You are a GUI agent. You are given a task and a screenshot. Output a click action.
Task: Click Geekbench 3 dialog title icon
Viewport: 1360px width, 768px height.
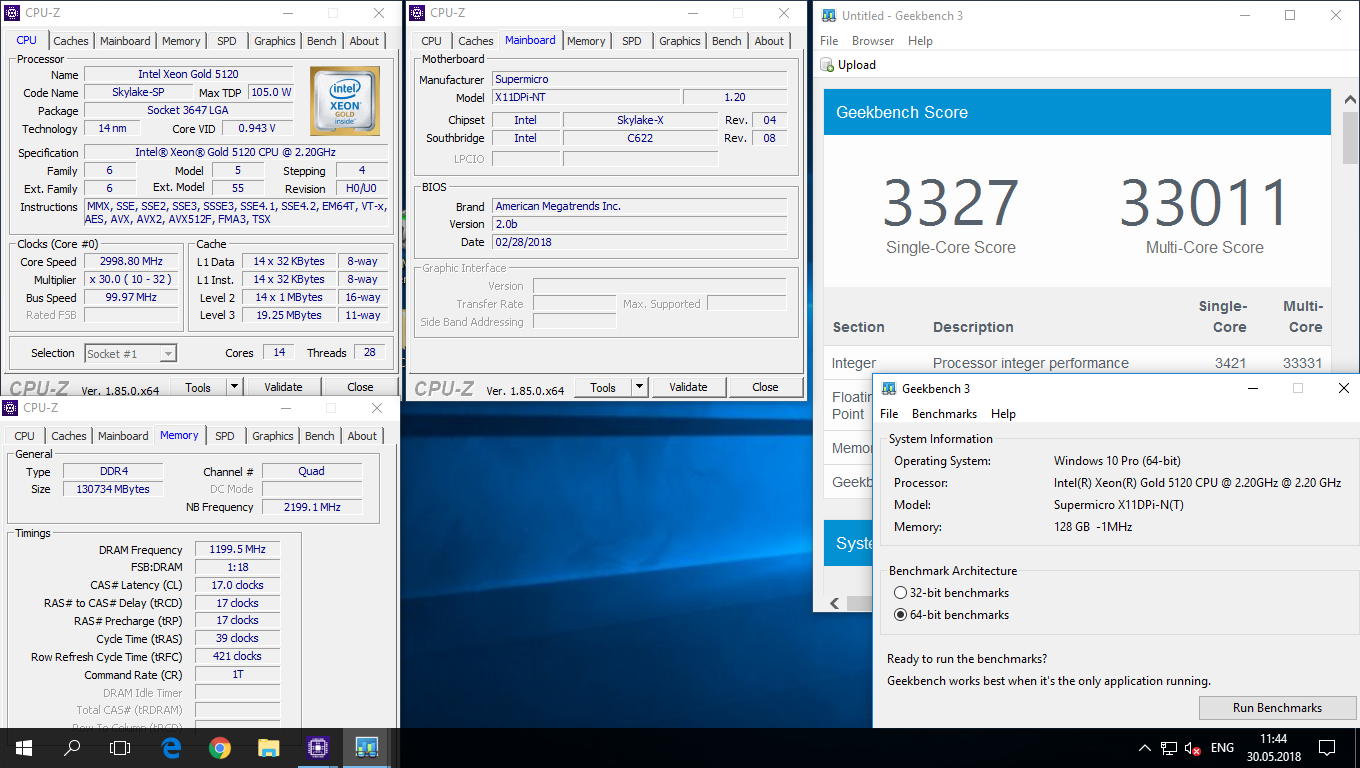pos(889,389)
